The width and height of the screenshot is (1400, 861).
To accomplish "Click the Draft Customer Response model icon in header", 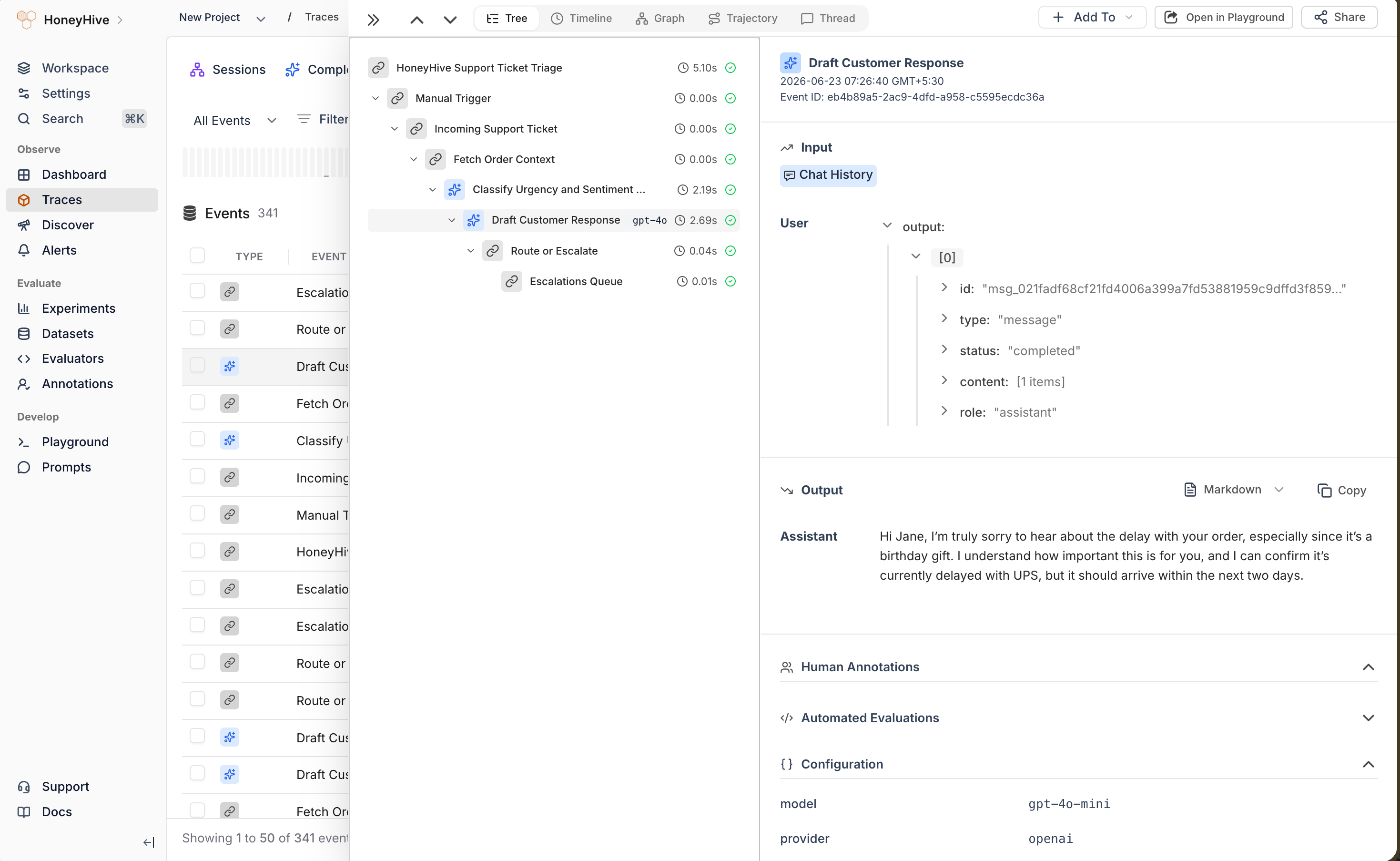I will 790,62.
